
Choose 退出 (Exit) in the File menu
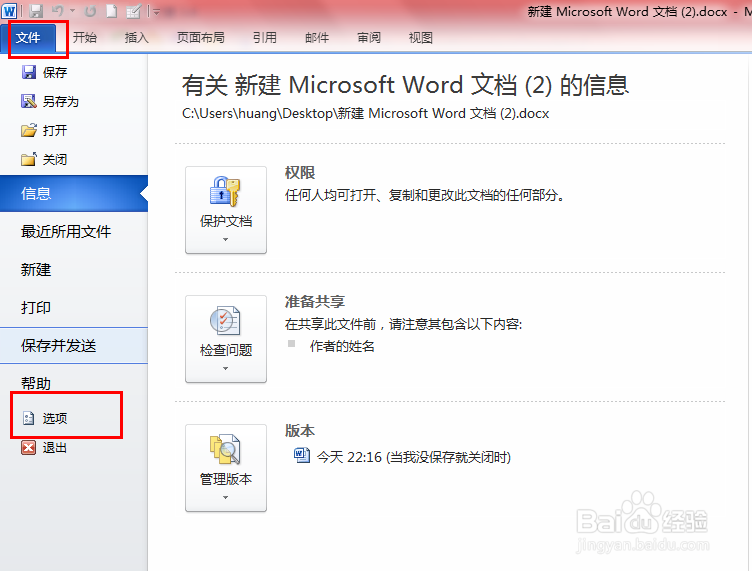click(55, 447)
